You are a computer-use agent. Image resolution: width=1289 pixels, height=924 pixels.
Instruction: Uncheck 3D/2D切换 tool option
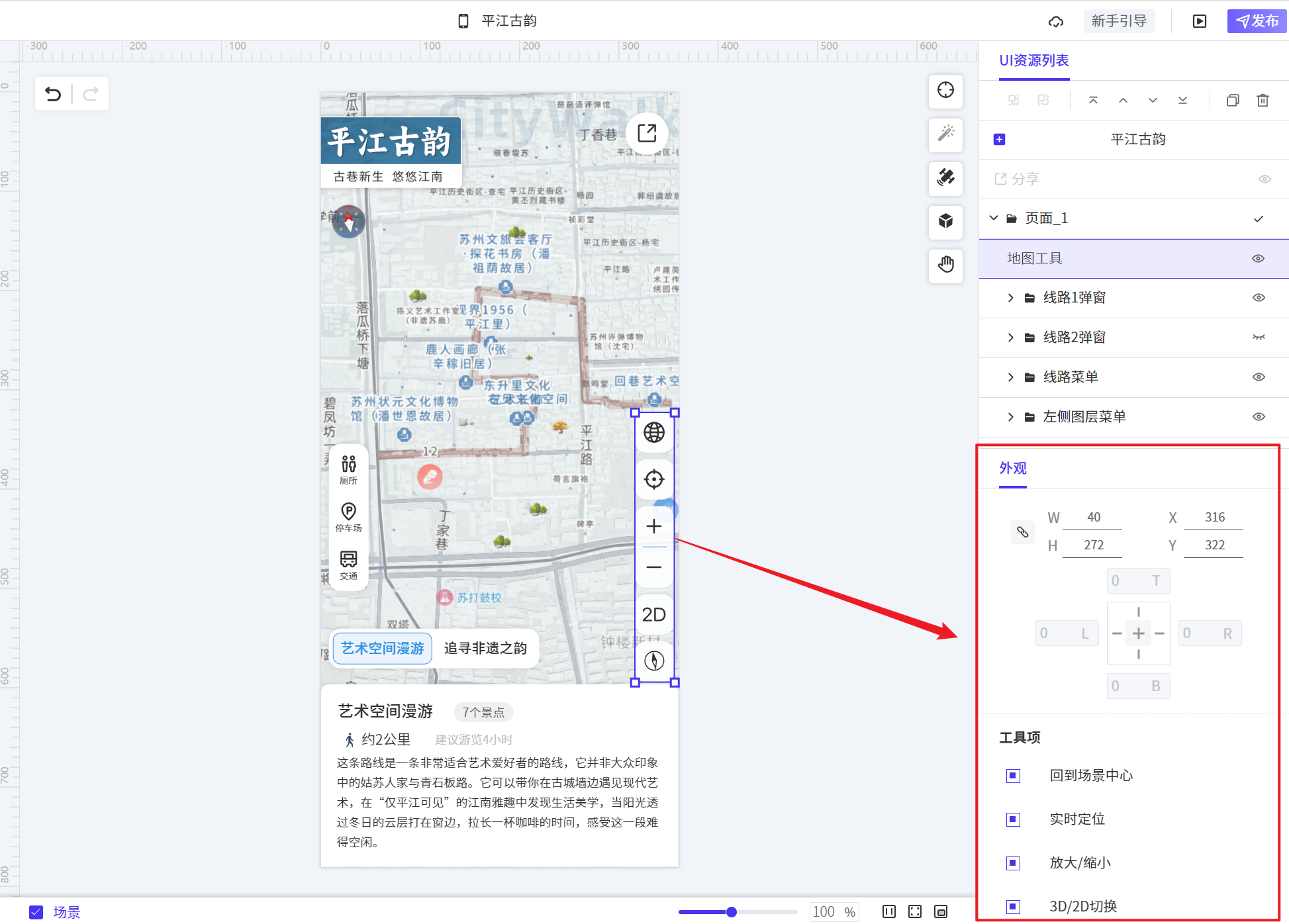tap(1013, 907)
